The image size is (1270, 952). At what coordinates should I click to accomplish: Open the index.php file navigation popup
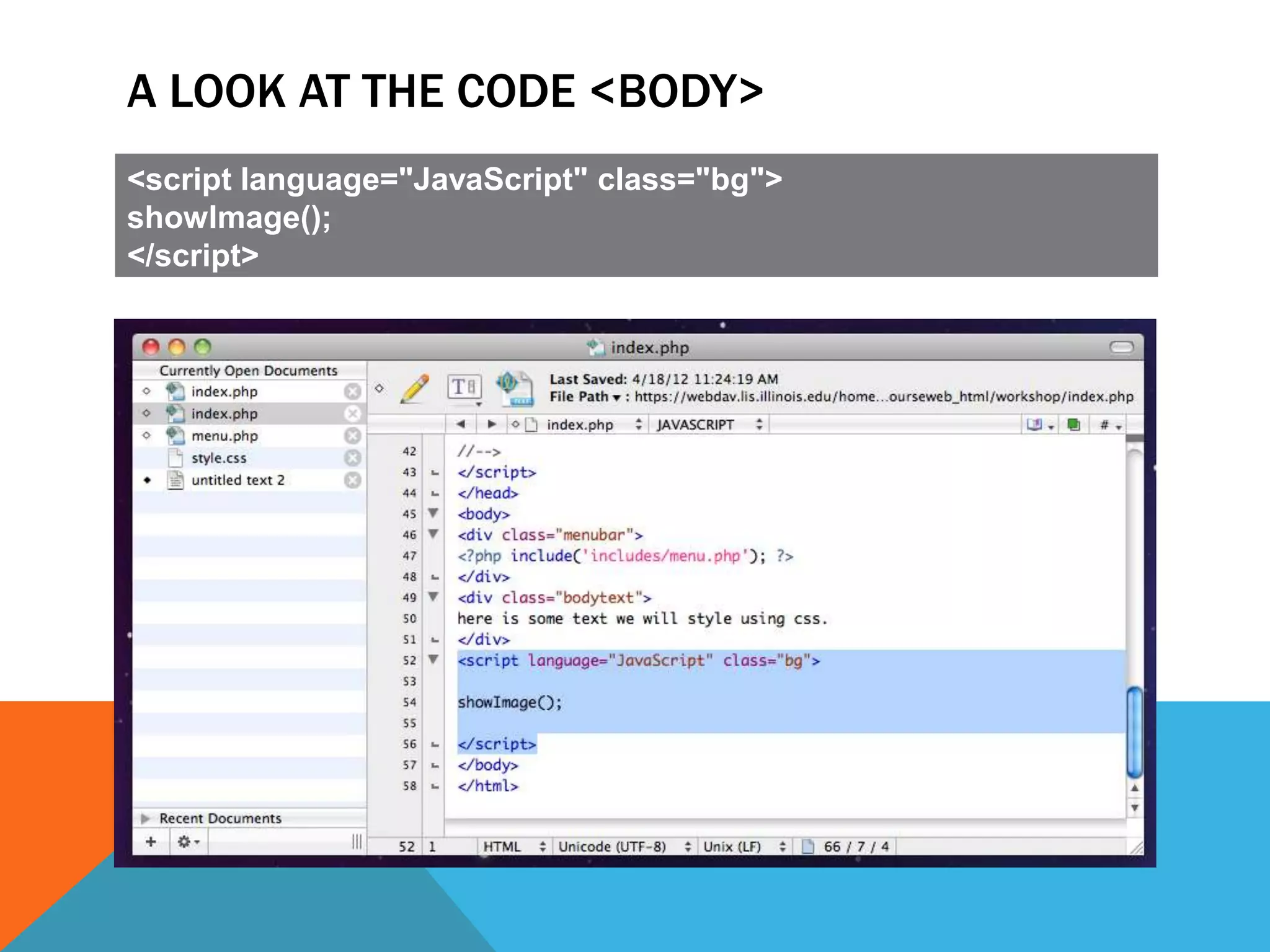click(x=585, y=425)
